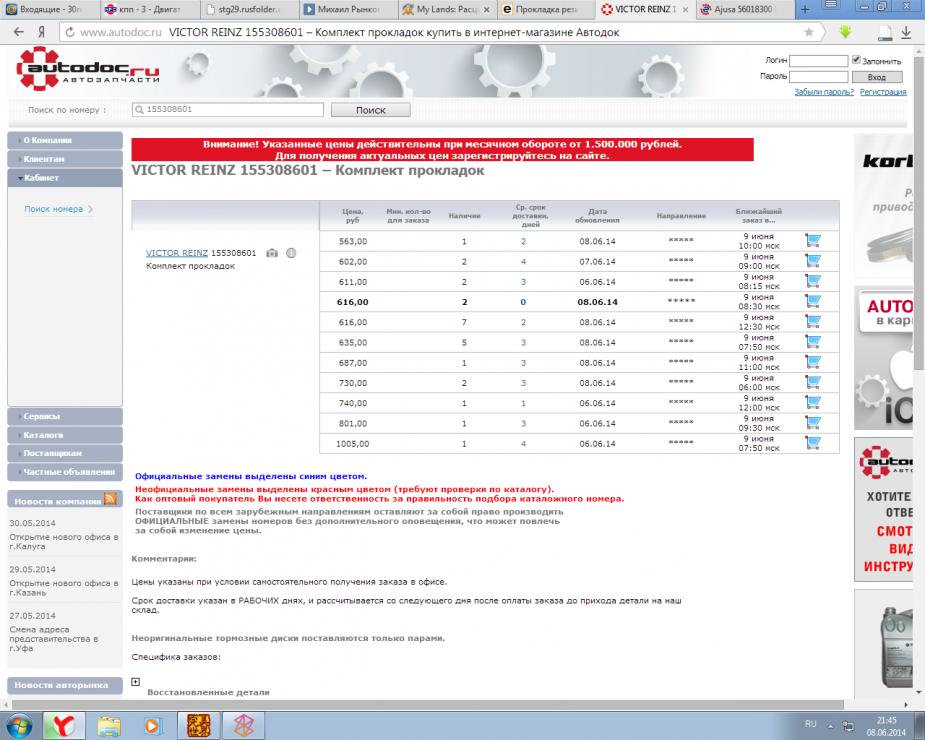
Task: Click the Поиск search button
Action: pyautogui.click(x=370, y=110)
